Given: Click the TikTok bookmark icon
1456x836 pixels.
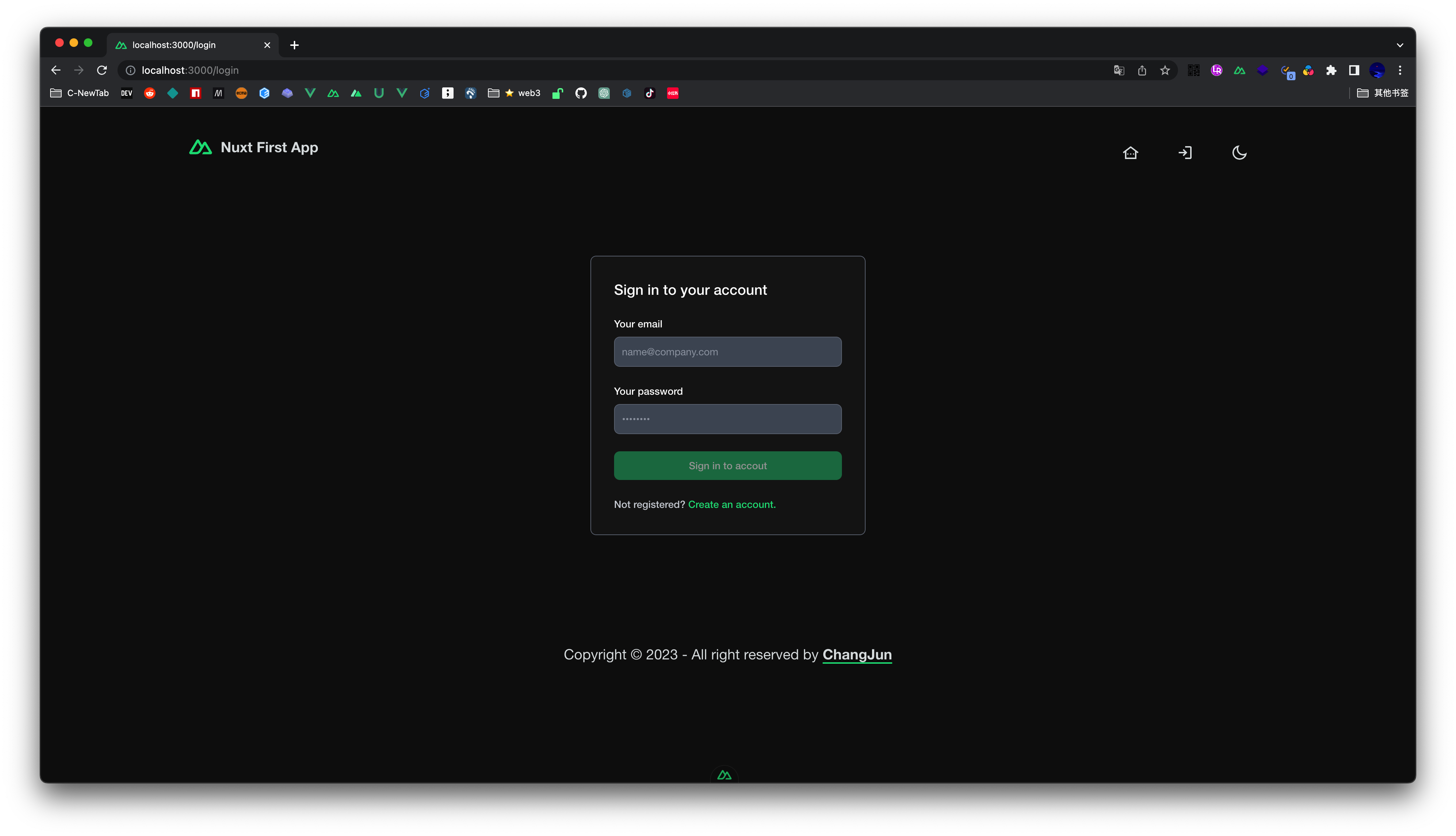Looking at the screenshot, I should (650, 93).
